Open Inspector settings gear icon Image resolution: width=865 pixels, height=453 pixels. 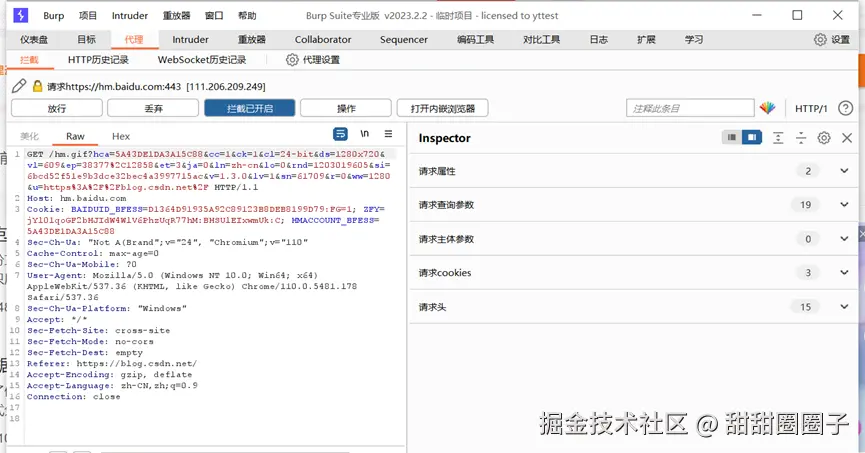824,138
